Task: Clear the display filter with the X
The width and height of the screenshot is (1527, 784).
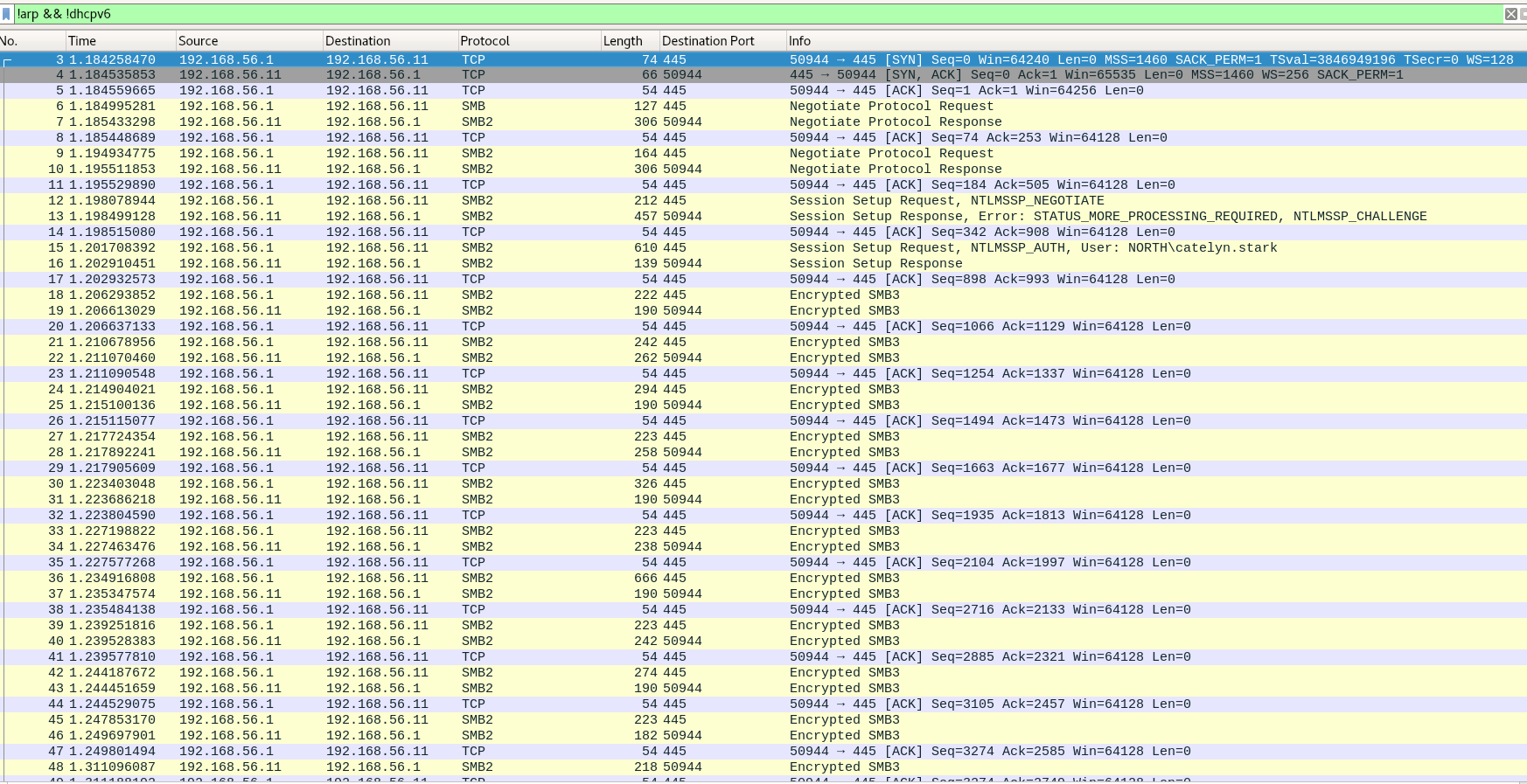Action: coord(1510,14)
